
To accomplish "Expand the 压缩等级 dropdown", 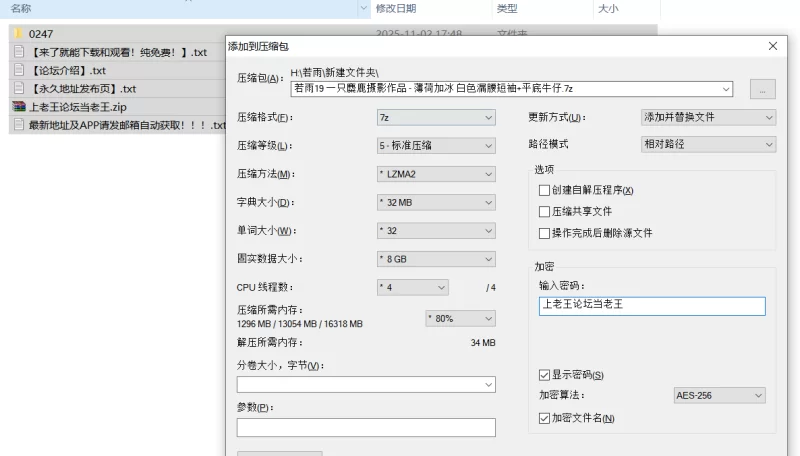I will point(435,146).
